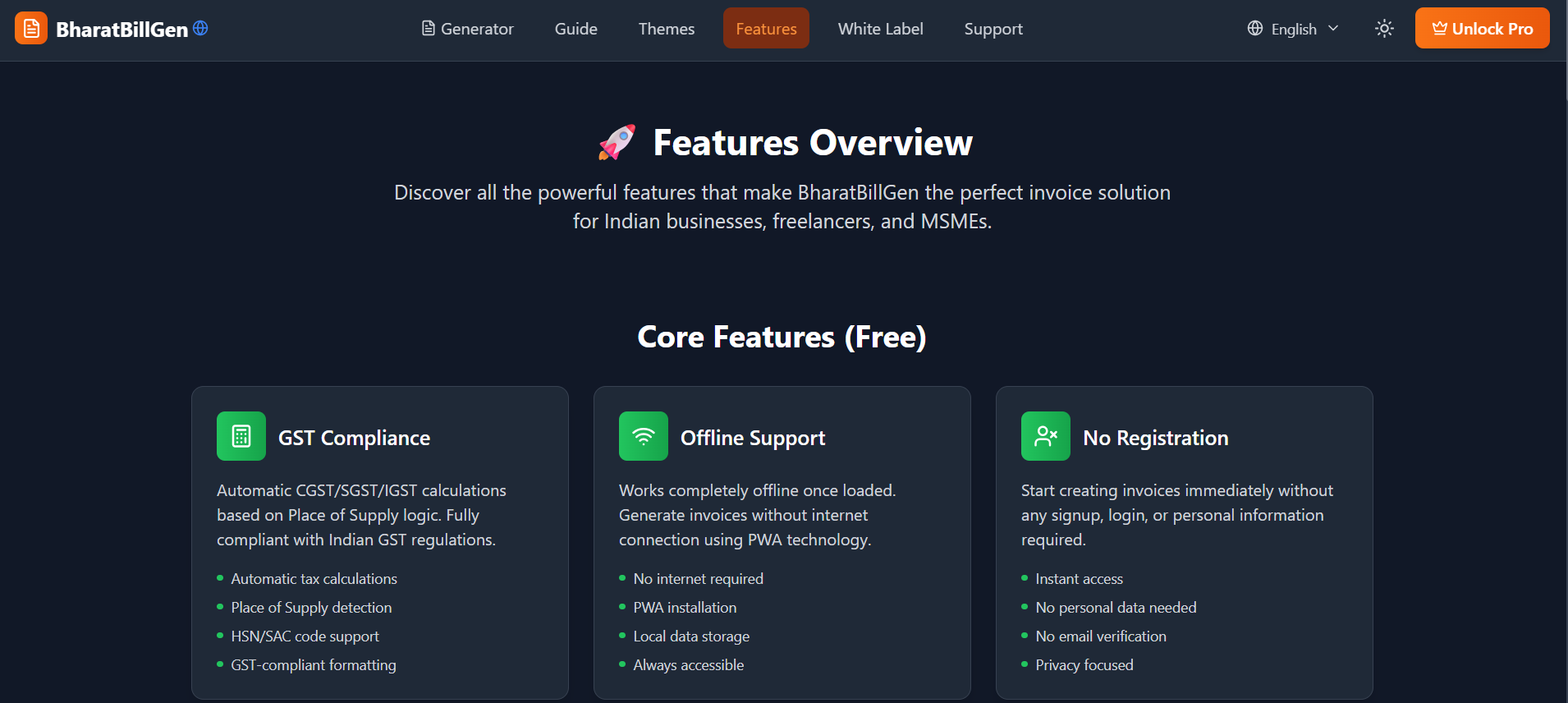Click the crown icon on Unlock Pro

click(1440, 29)
